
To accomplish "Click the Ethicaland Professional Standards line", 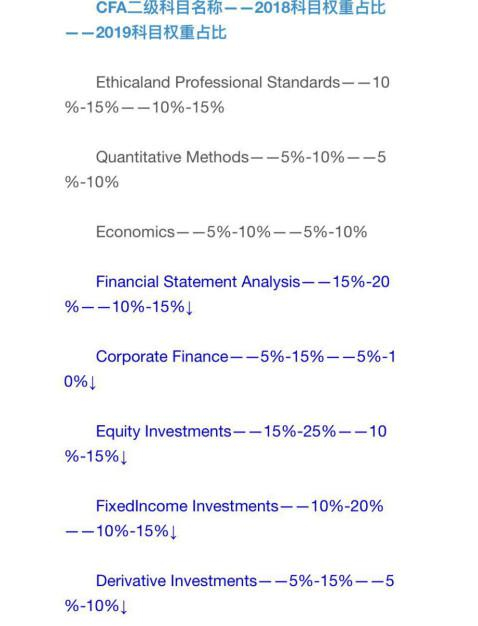I will pos(218,82).
